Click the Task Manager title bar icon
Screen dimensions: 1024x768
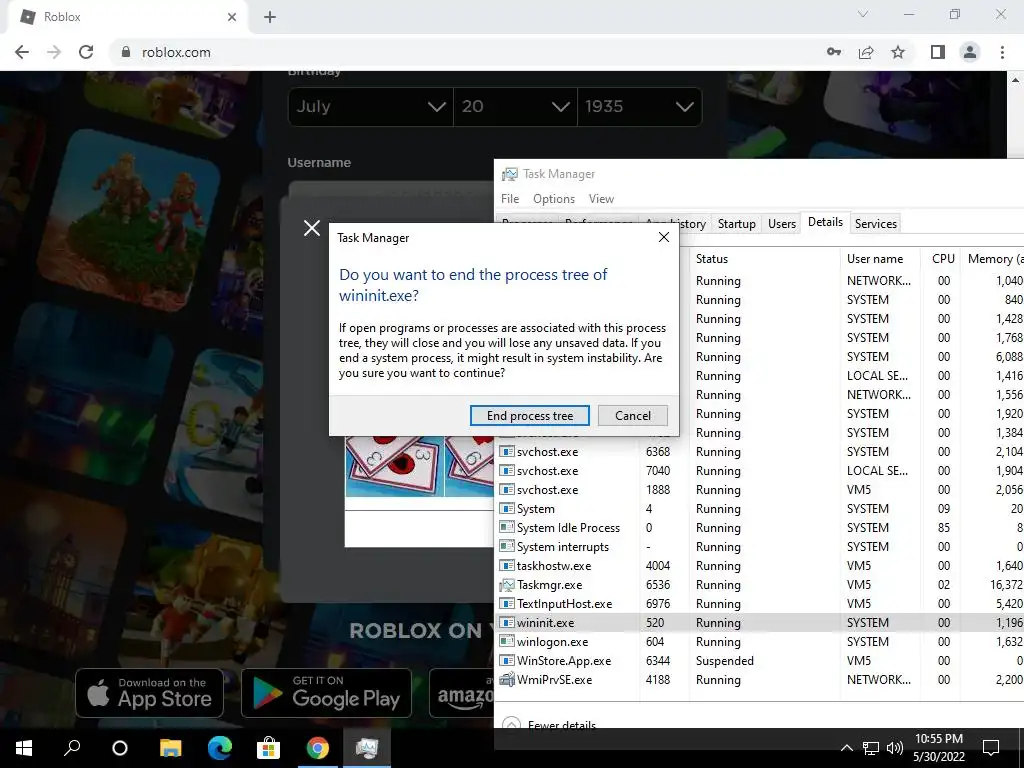(x=509, y=174)
